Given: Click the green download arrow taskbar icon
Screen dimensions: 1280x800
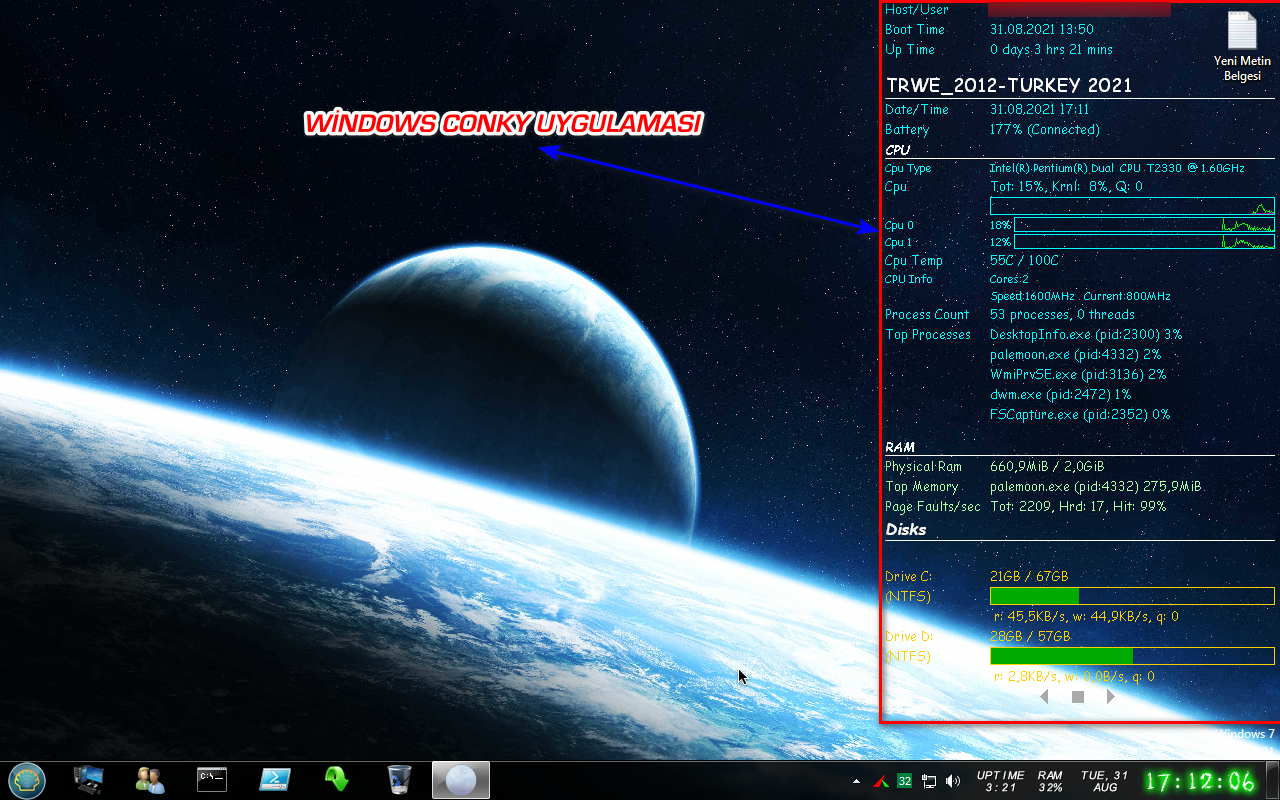Looking at the screenshot, I should (x=336, y=779).
